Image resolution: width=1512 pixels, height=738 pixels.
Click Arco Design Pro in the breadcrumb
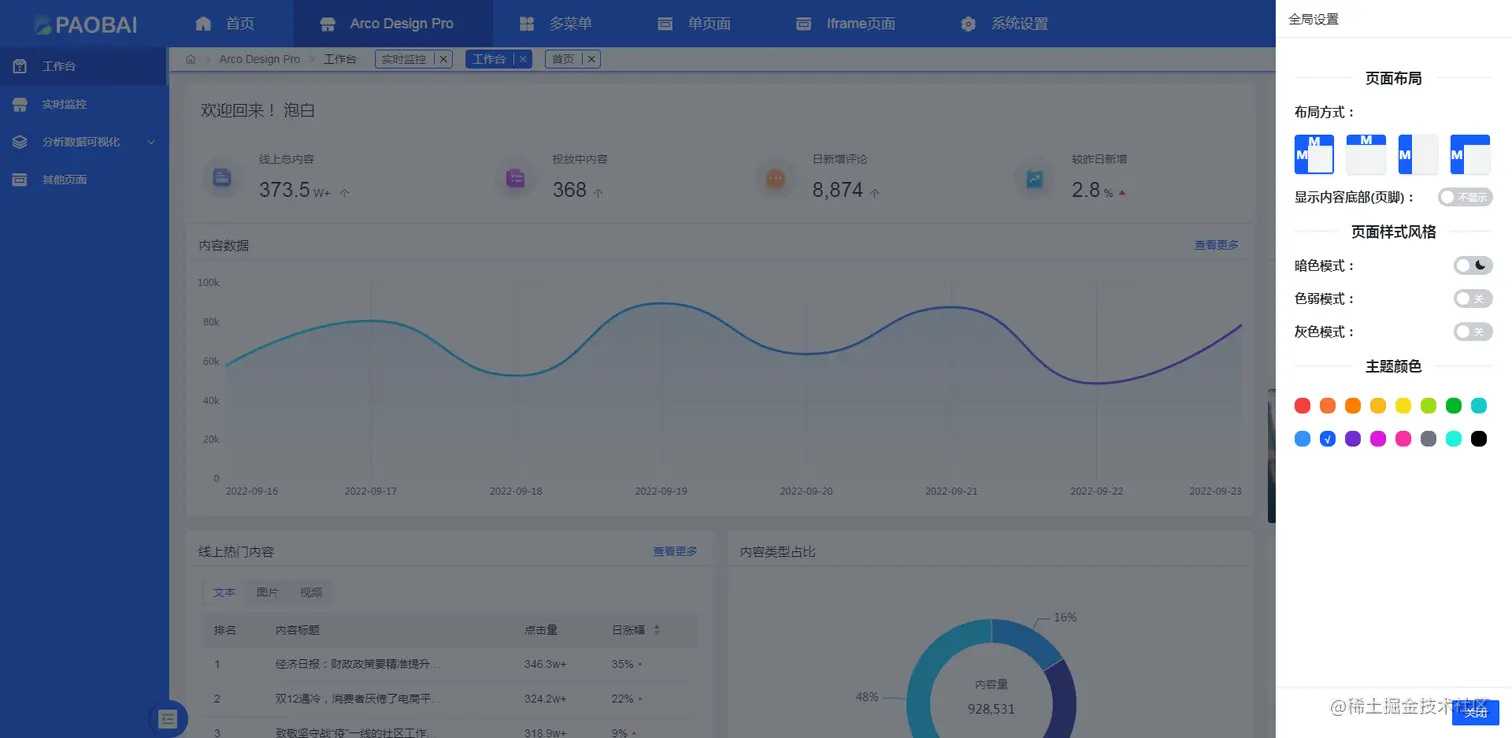coord(260,59)
